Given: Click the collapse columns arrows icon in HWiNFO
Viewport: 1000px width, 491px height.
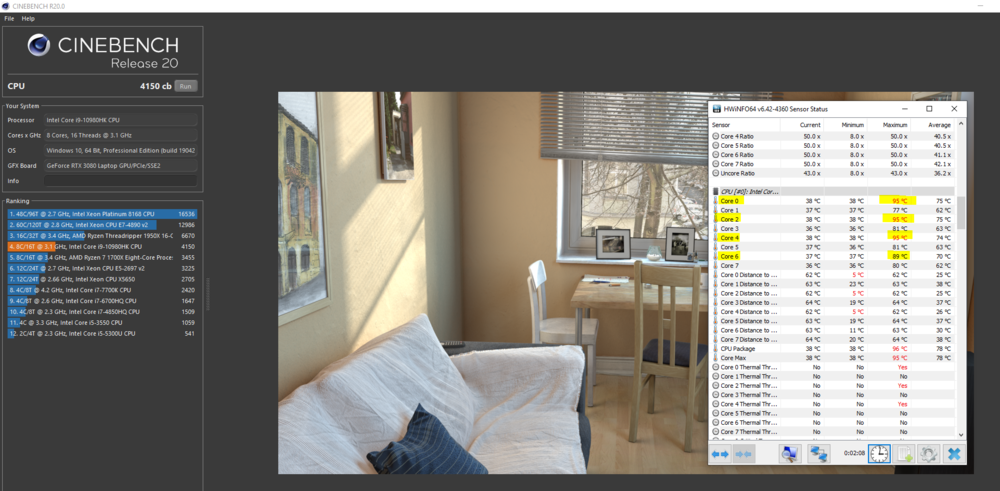Looking at the screenshot, I should click(743, 454).
